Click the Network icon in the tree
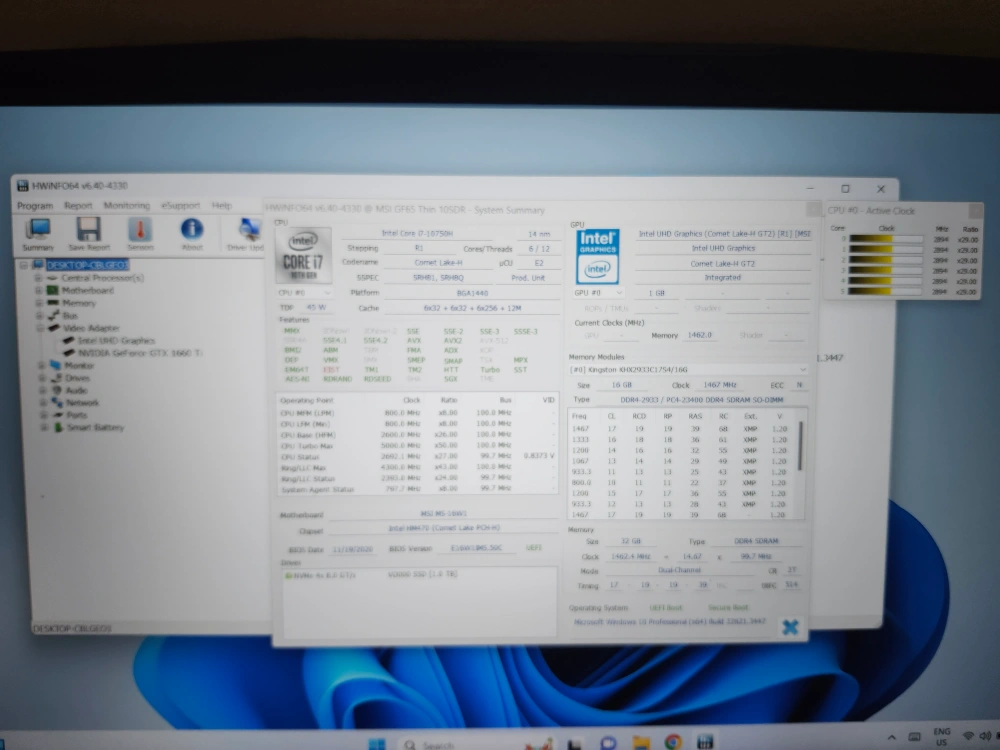The width and height of the screenshot is (1000, 750). [x=57, y=402]
